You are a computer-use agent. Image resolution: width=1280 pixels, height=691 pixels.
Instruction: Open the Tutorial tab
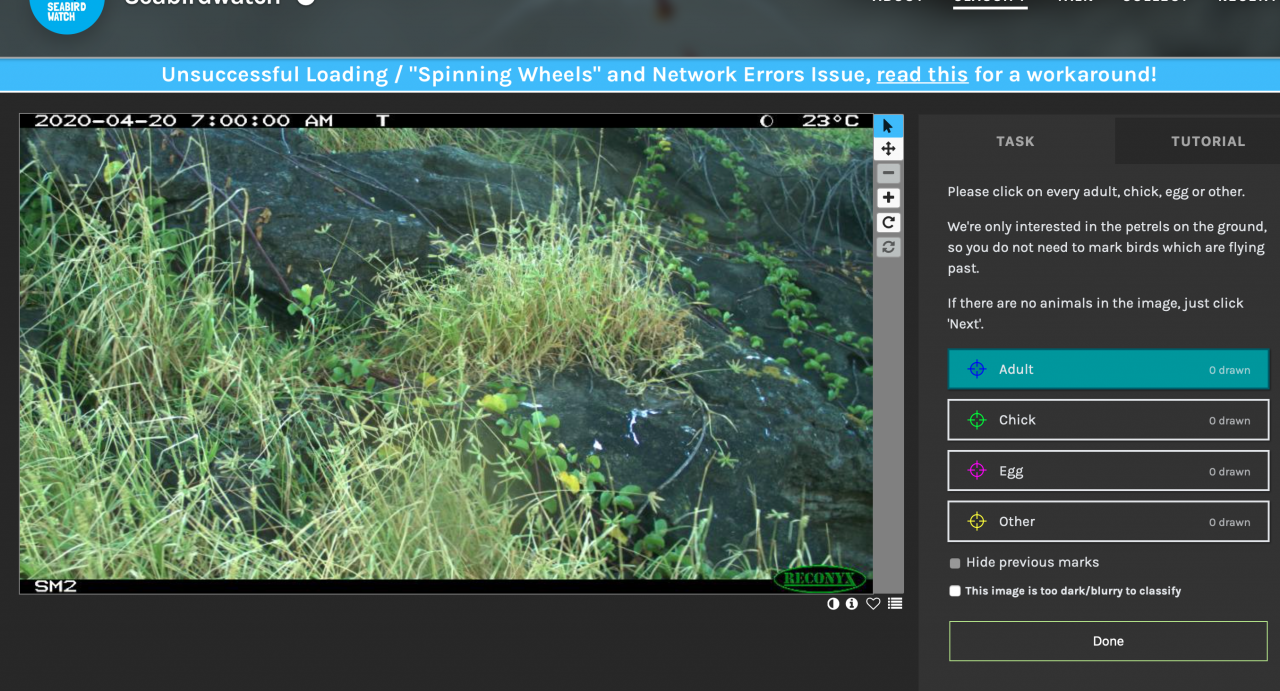(1208, 141)
